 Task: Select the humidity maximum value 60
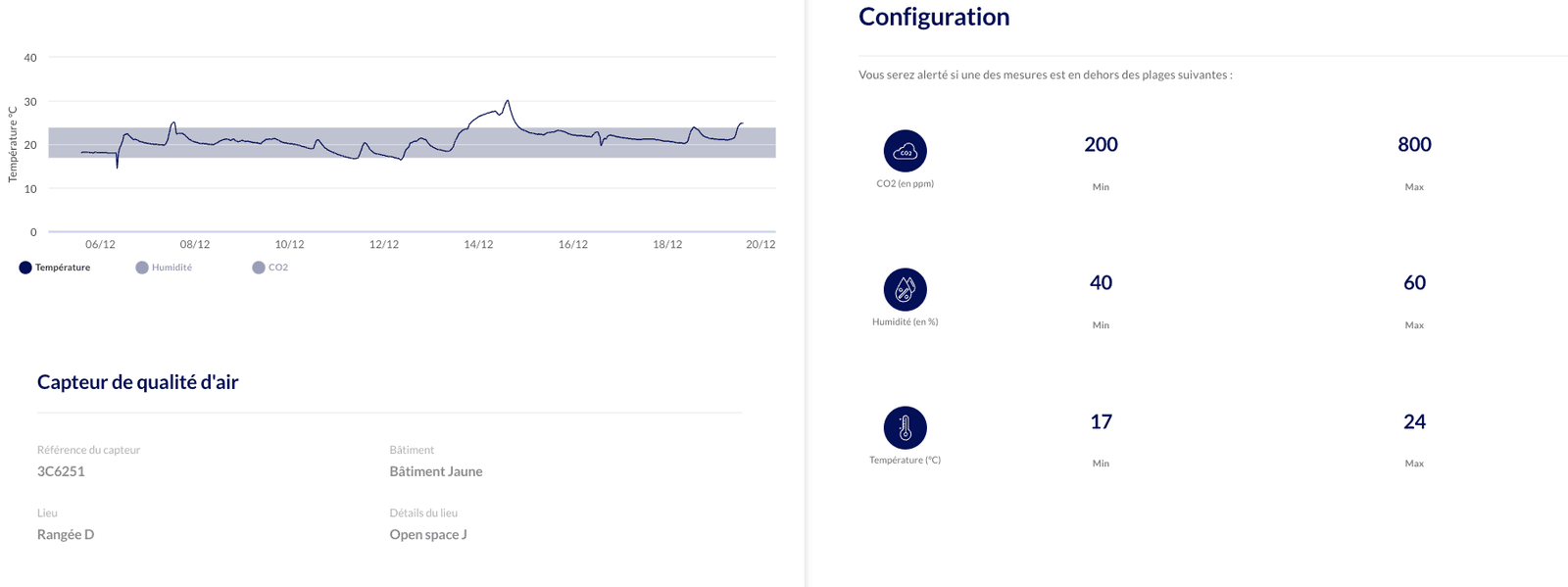pyautogui.click(x=1414, y=282)
